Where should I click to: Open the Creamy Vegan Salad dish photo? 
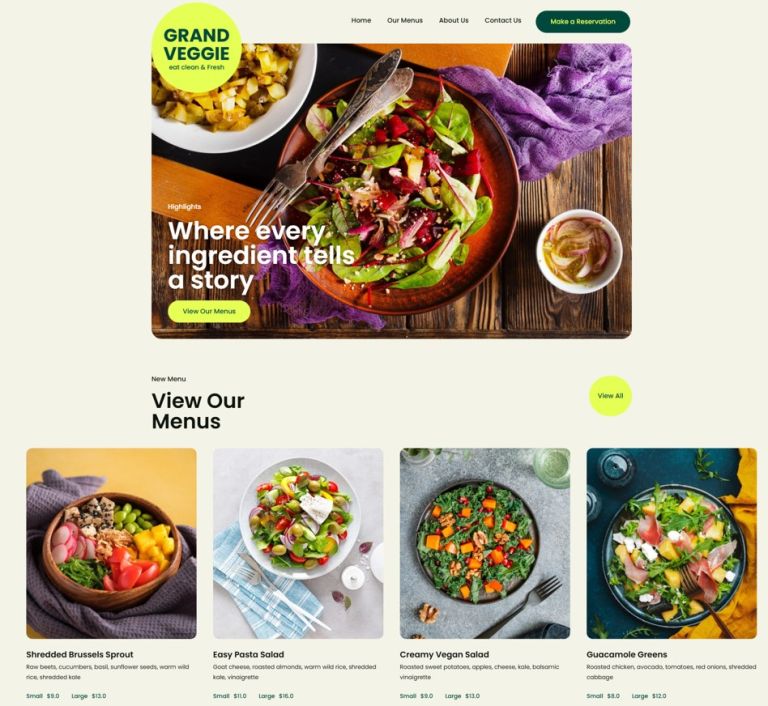[485, 543]
